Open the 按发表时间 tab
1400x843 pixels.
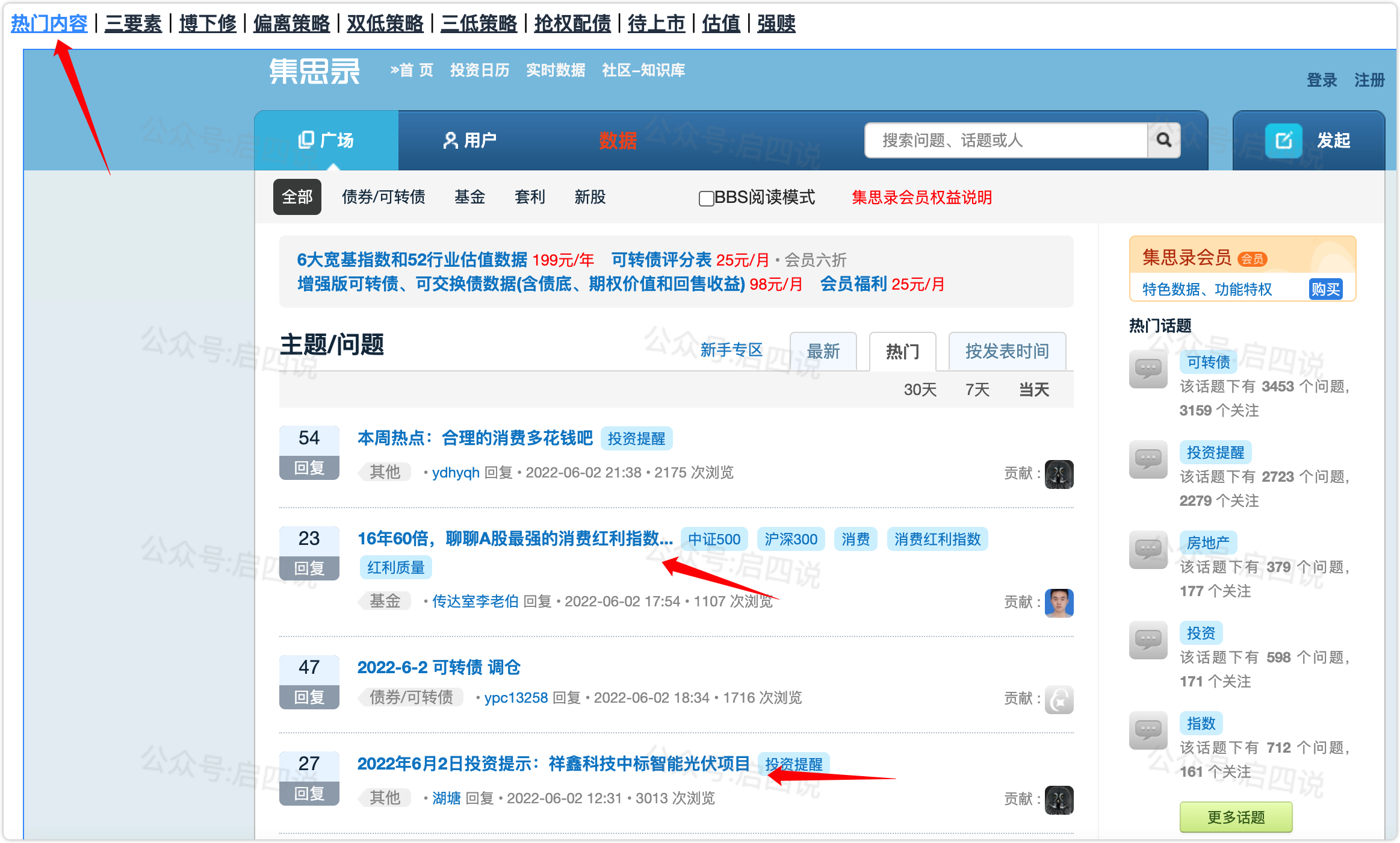point(1007,352)
